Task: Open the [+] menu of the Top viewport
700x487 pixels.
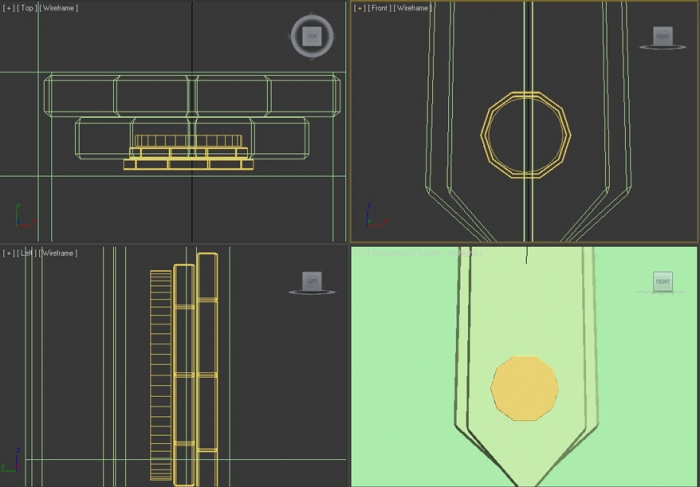Action: [x=8, y=8]
